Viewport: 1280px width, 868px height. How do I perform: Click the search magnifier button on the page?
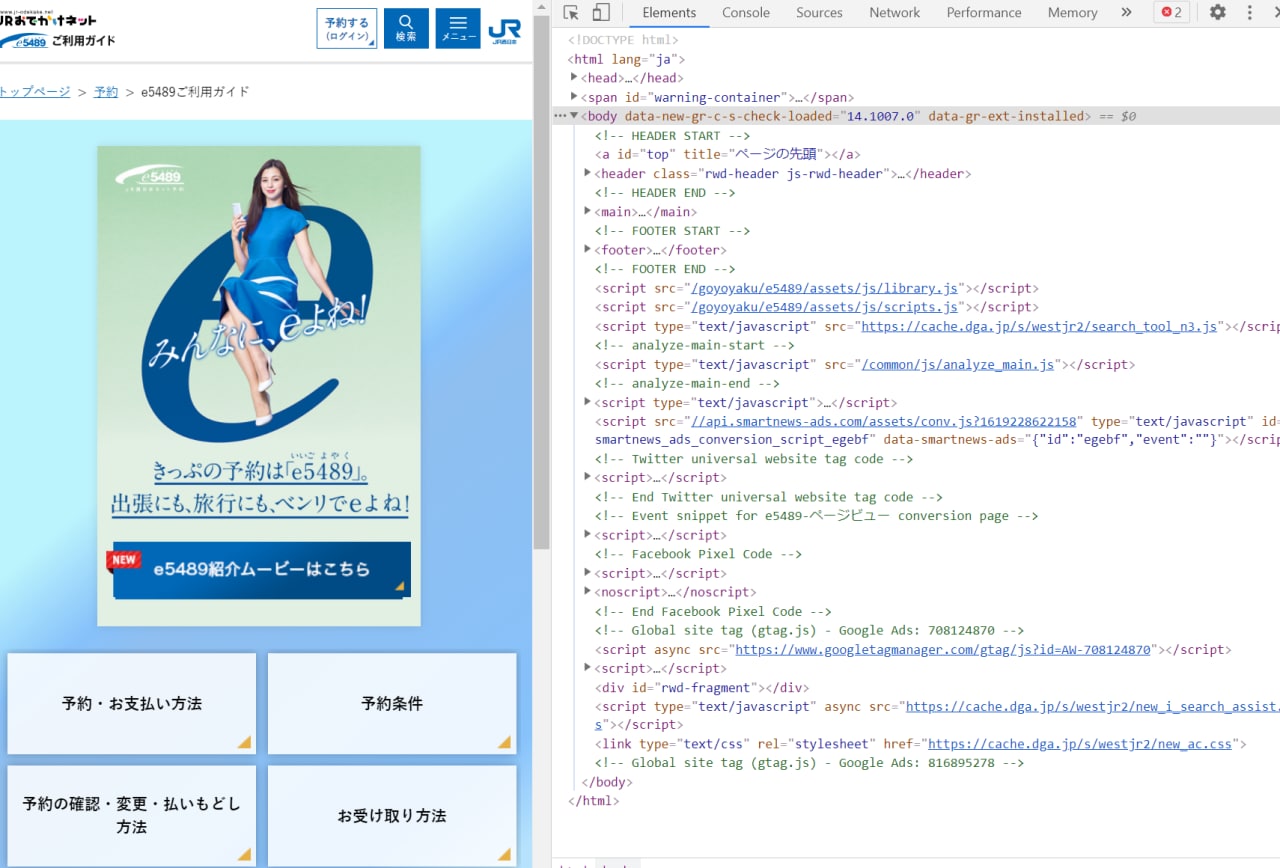click(406, 28)
